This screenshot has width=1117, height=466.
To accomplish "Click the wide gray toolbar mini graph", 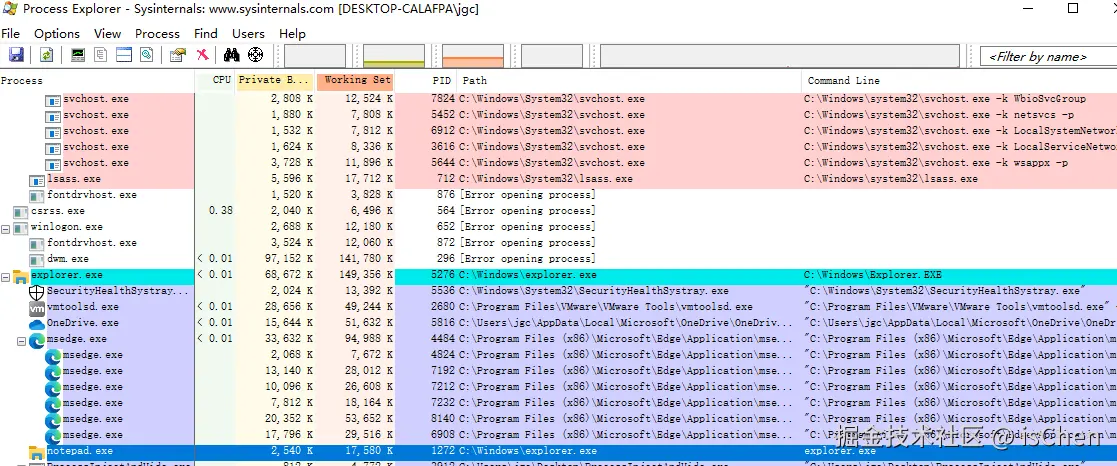I will tap(780, 56).
